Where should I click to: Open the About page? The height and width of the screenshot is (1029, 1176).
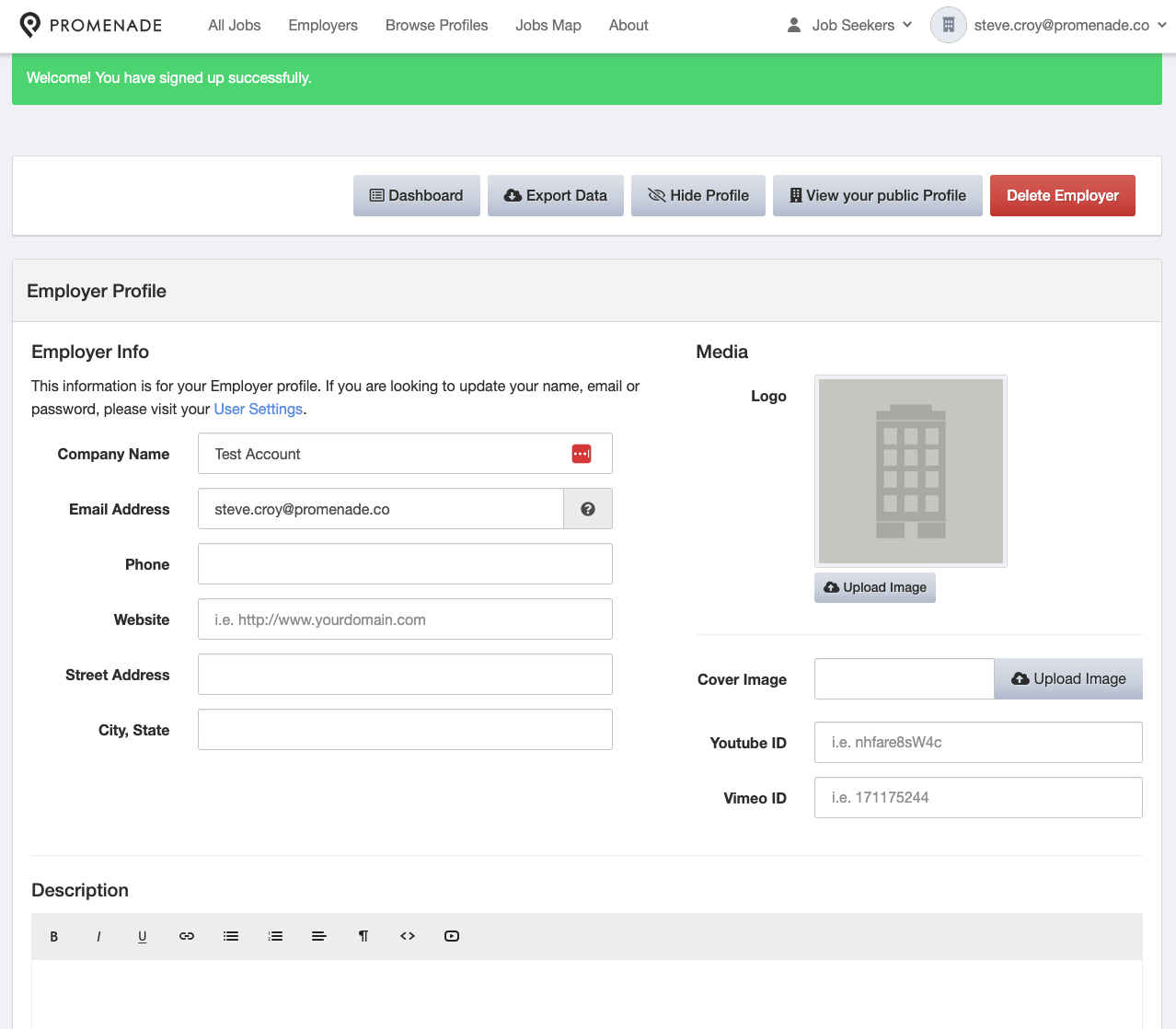628,25
